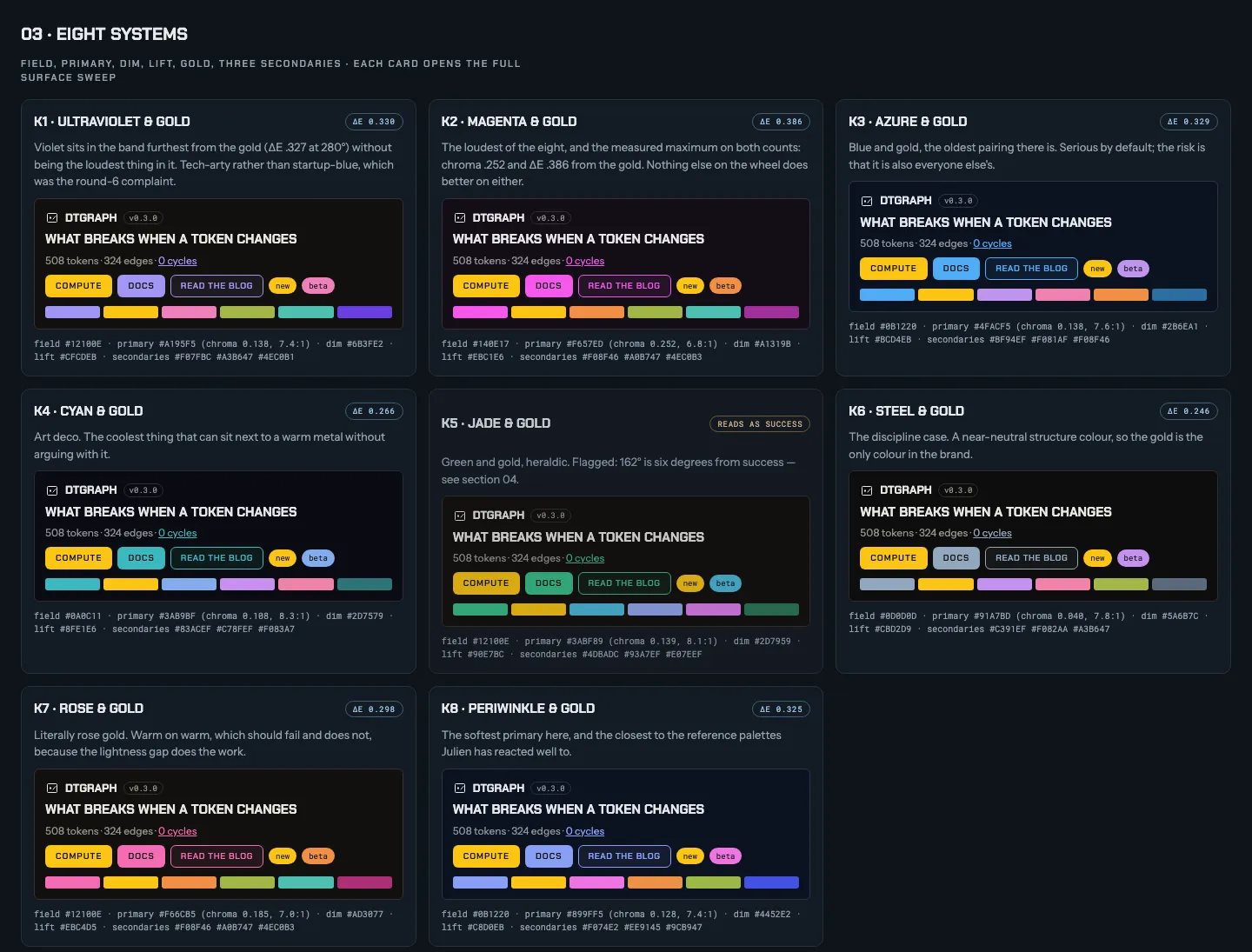1252x952 pixels.
Task: Follow the '0 cycles' link in K4 Cyan card
Action: (177, 533)
